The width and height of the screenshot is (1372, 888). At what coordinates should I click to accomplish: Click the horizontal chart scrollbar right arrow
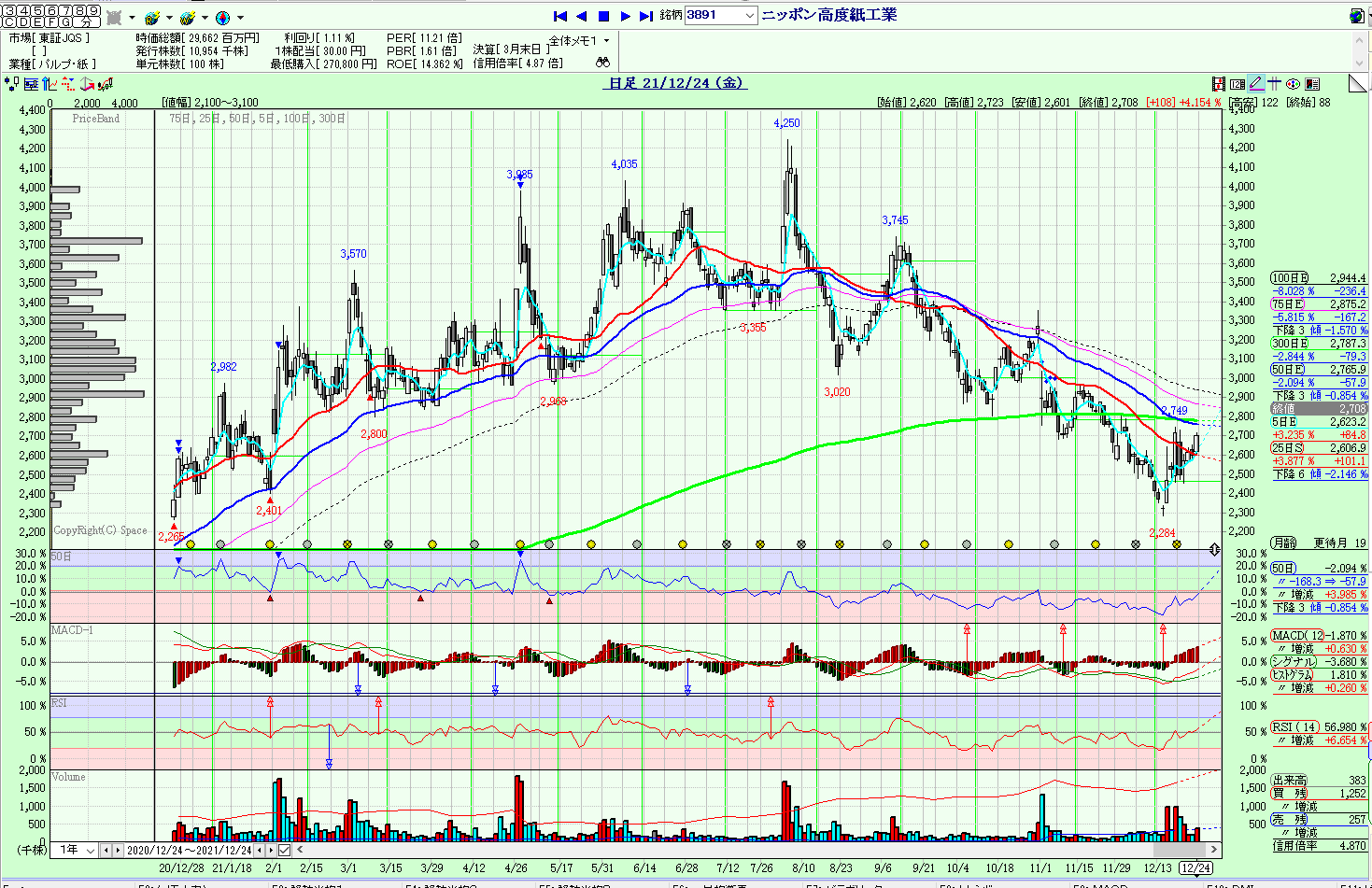click(1213, 850)
